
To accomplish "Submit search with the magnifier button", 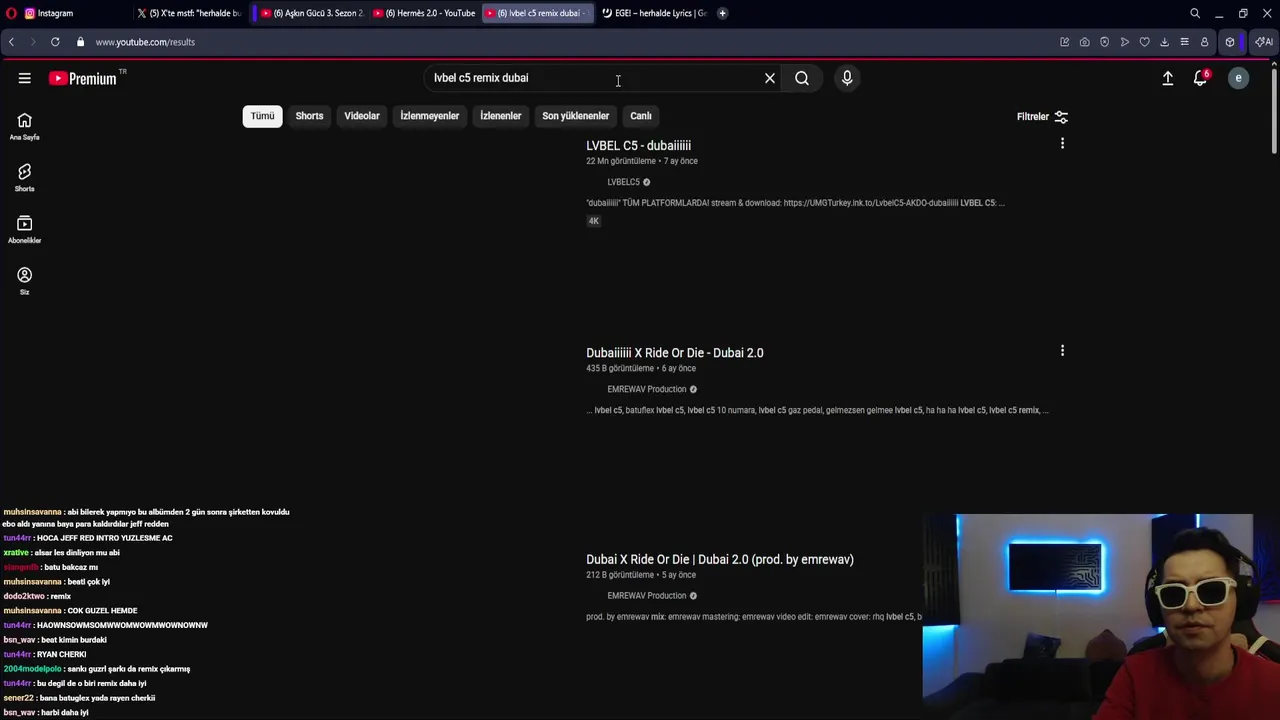I will point(802,78).
